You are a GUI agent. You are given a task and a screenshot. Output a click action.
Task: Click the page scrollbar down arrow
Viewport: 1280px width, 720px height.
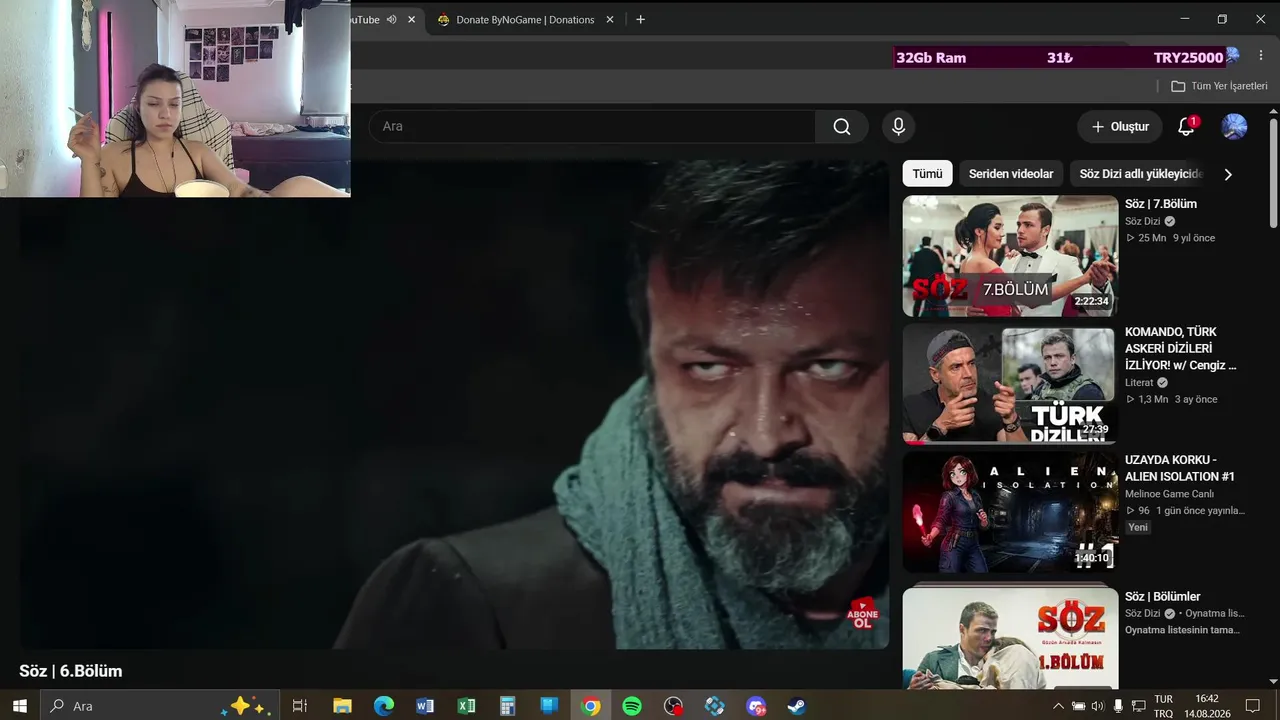click(x=1273, y=682)
